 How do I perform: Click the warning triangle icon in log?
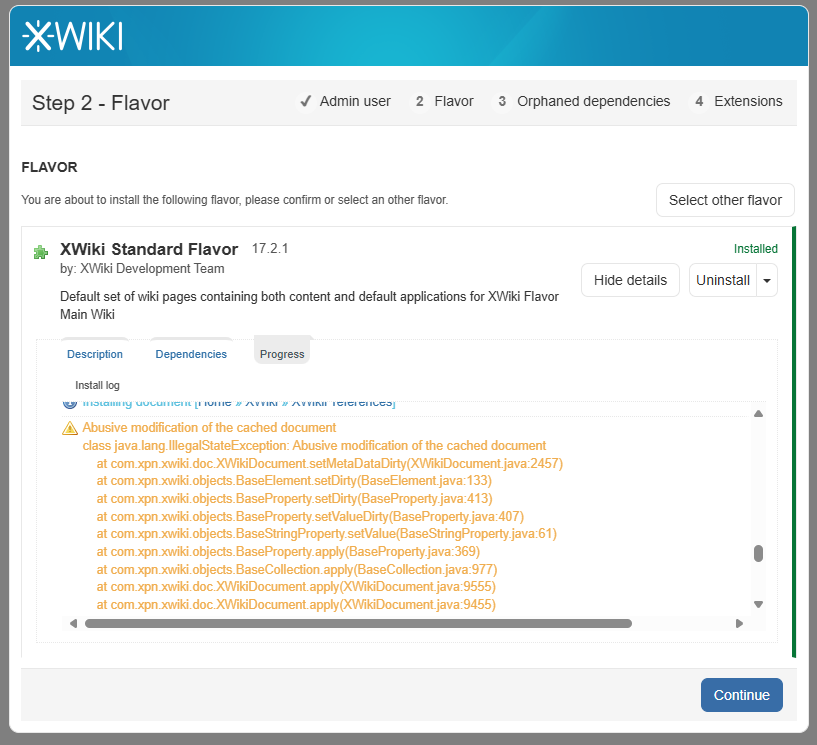tap(70, 428)
